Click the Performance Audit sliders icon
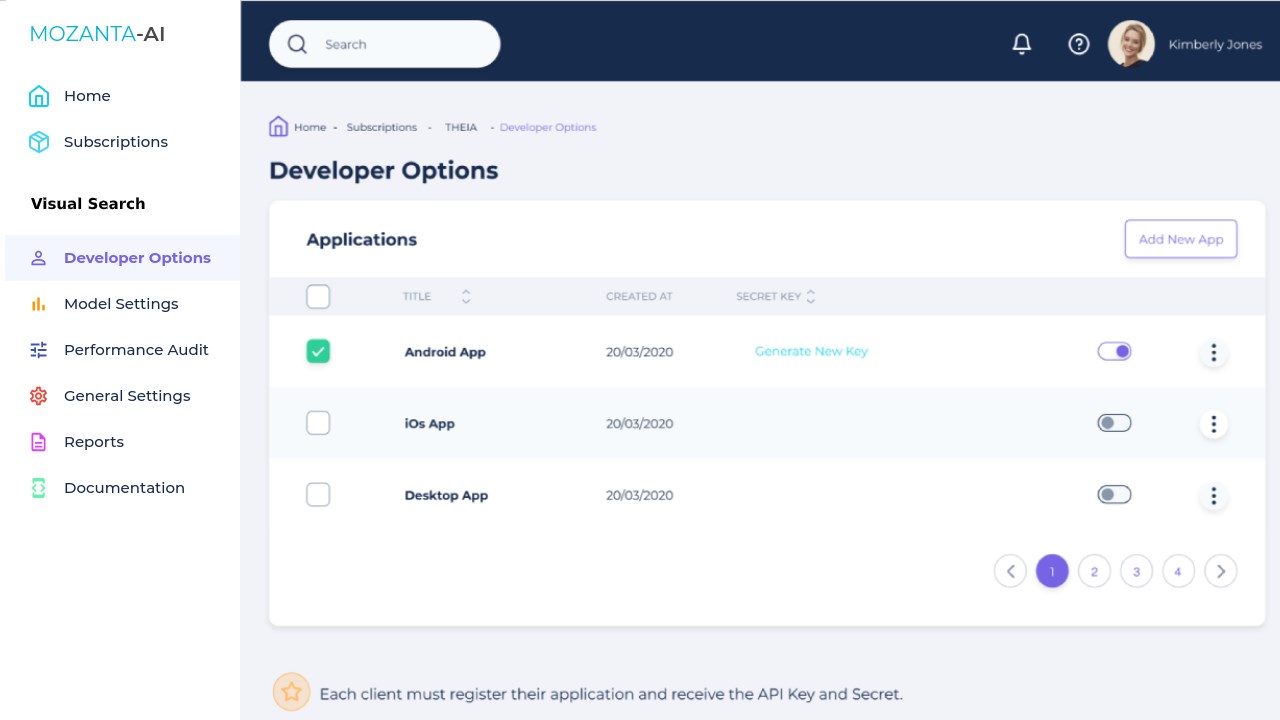 (x=39, y=350)
